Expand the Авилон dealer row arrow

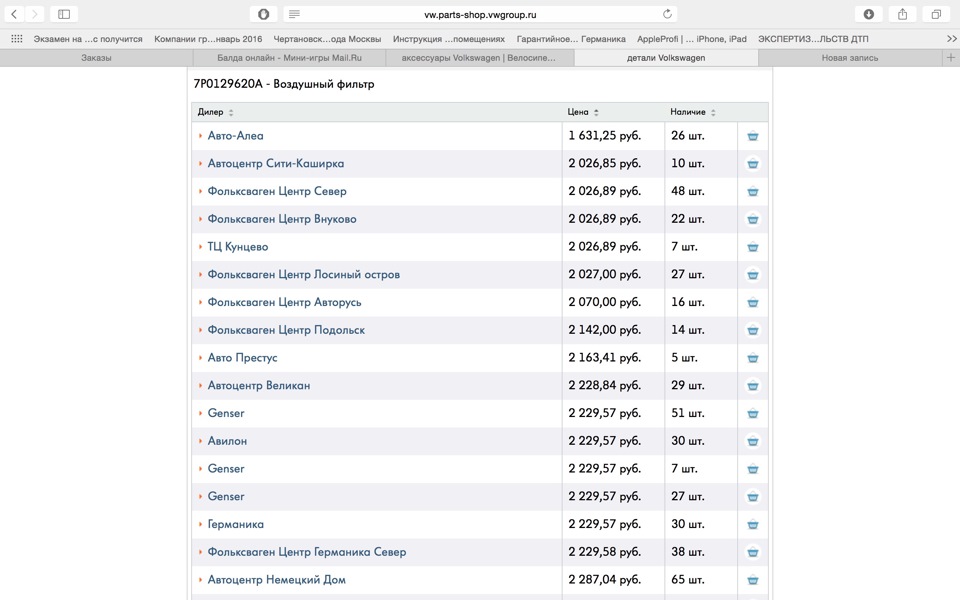coord(200,441)
